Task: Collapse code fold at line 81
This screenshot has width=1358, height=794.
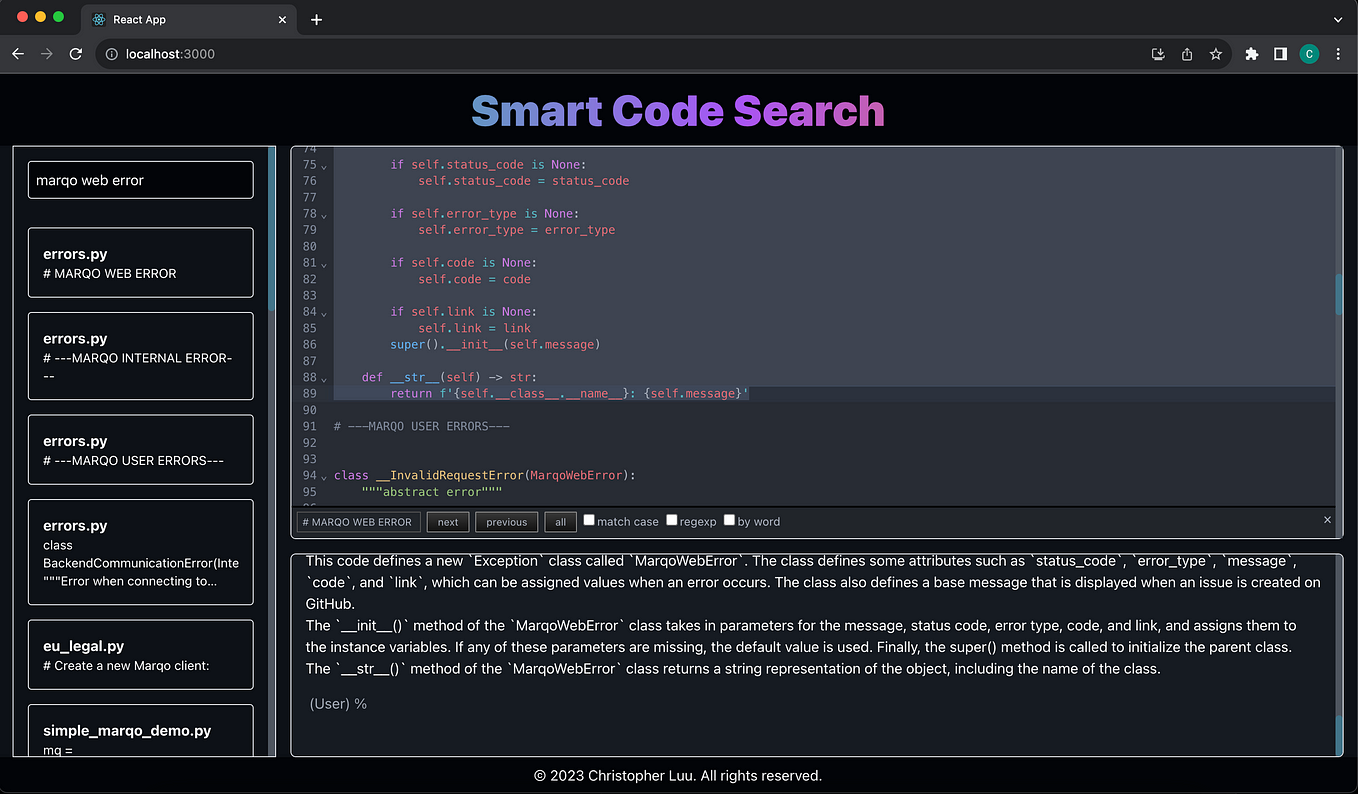Action: (x=324, y=264)
